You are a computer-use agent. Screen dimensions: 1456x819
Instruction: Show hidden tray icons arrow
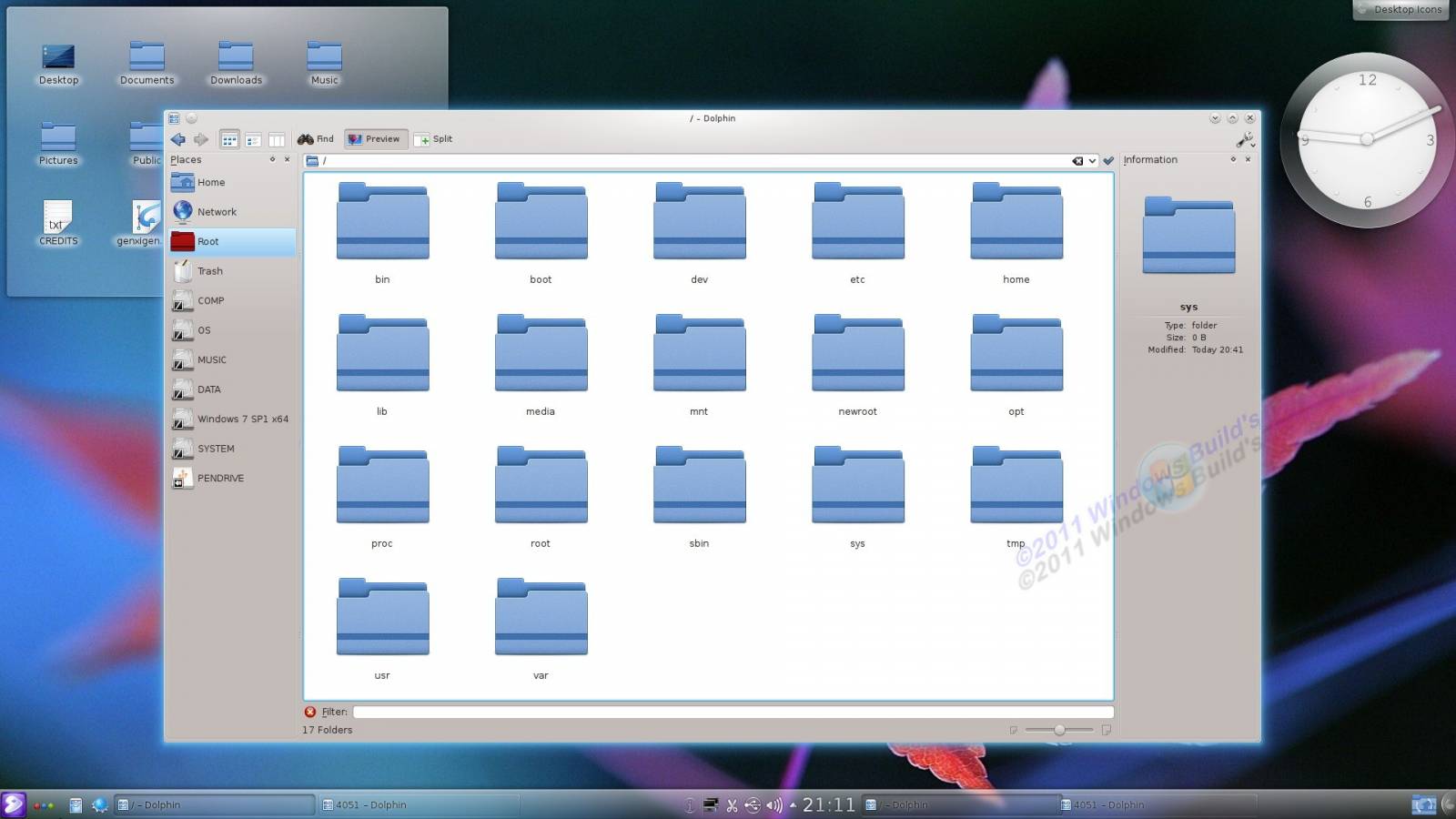coord(793,804)
